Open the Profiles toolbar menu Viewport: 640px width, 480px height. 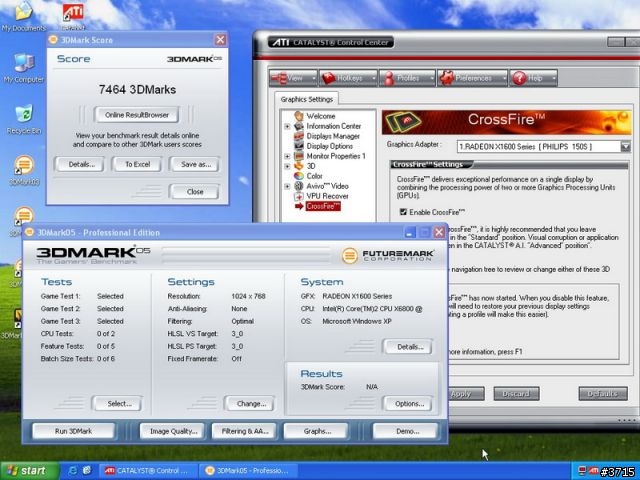[x=407, y=78]
